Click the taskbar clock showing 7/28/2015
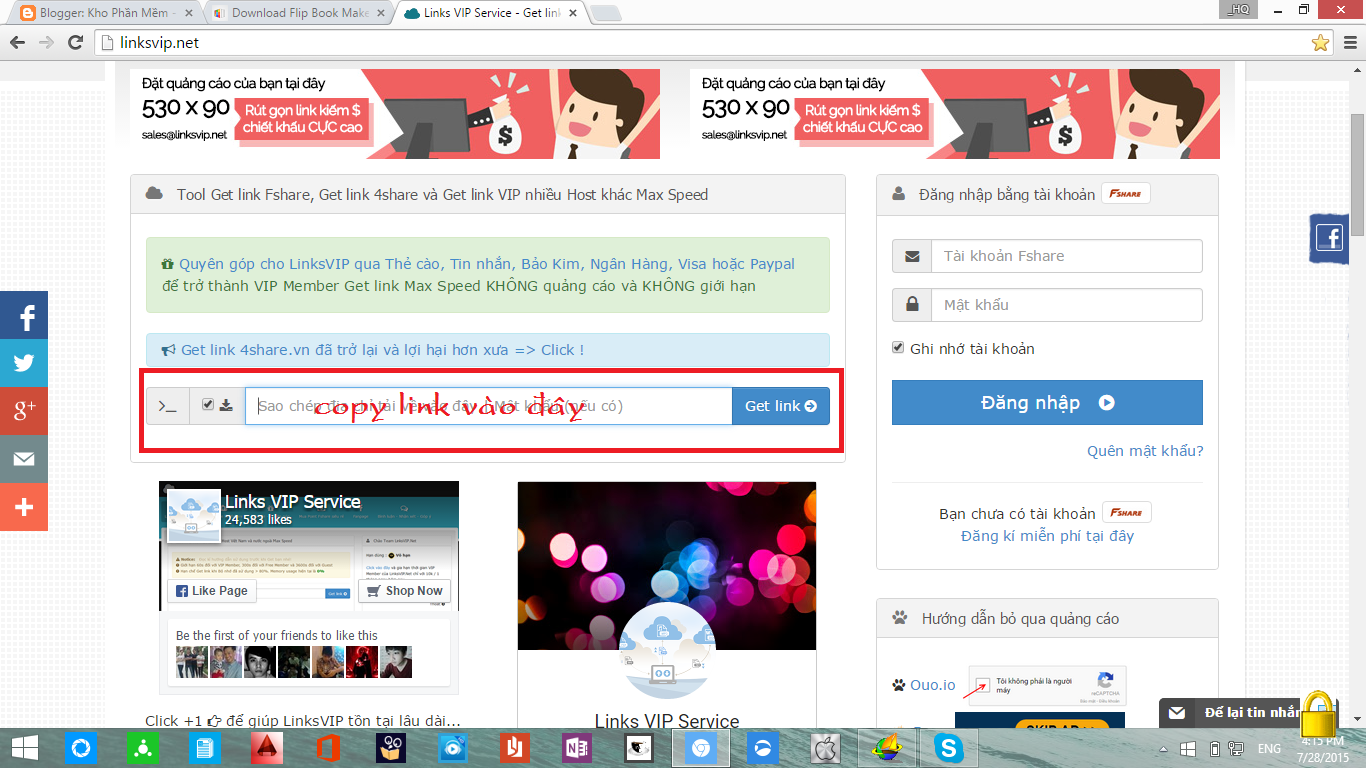The height and width of the screenshot is (768, 1366). tap(1323, 748)
